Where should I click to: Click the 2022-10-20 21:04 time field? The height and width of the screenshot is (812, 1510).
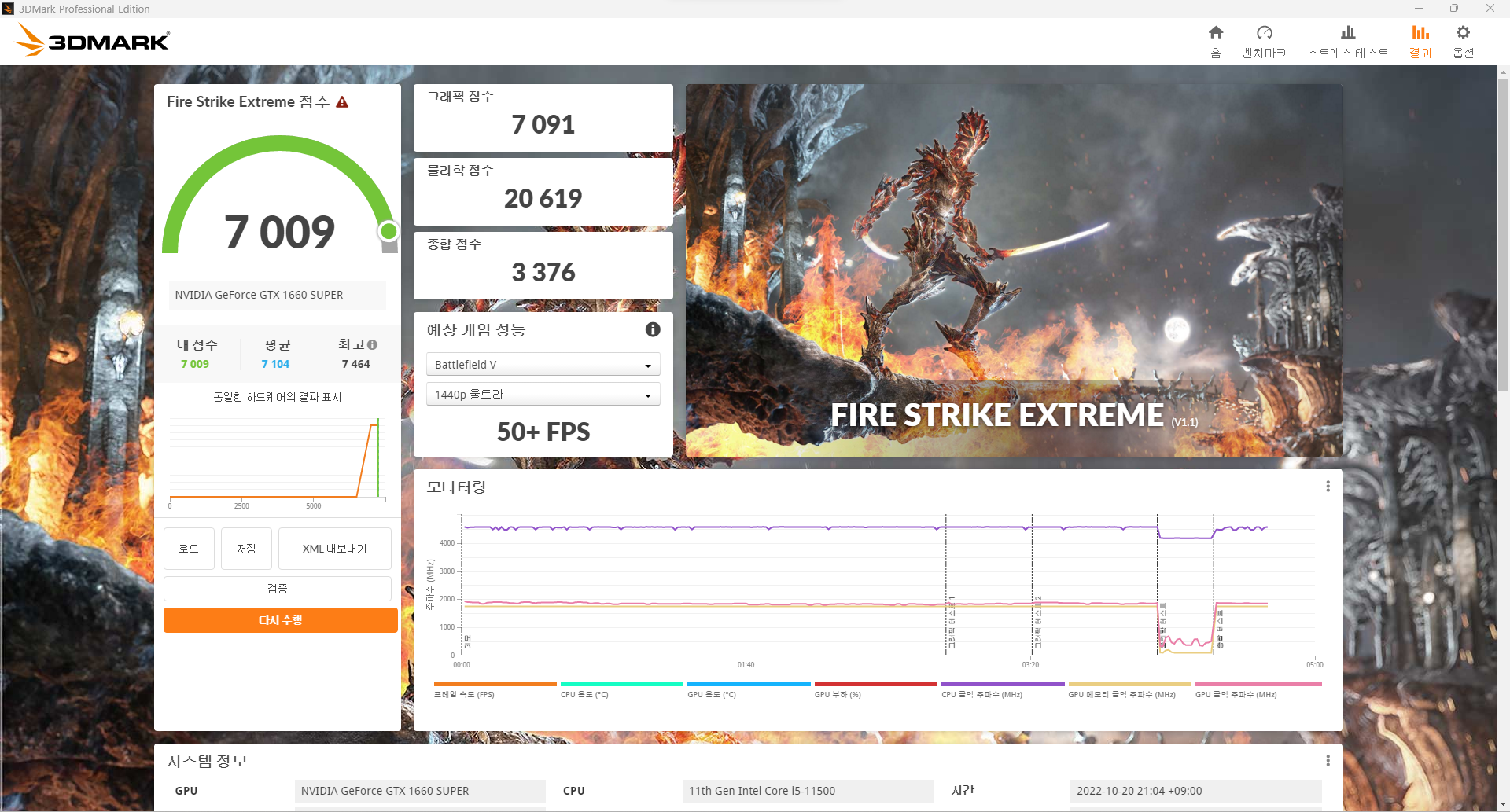coord(1195,791)
